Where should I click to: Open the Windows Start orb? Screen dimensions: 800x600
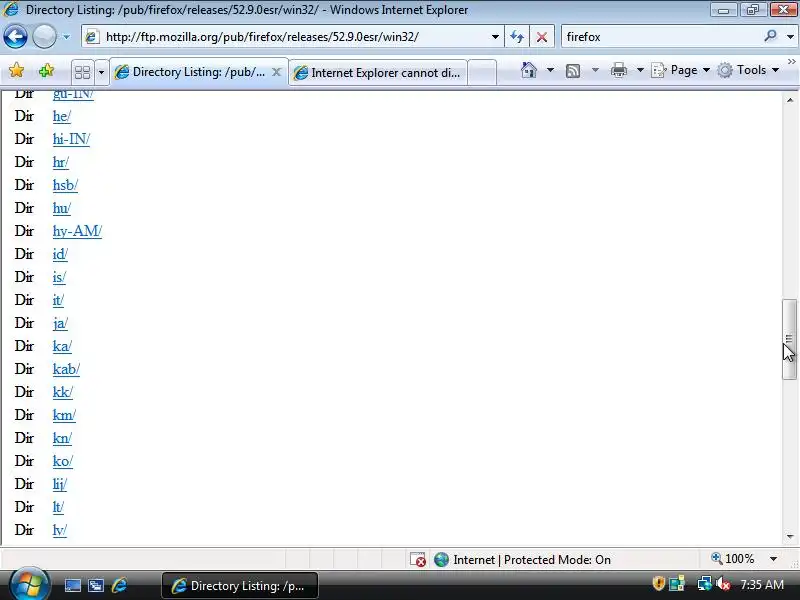[29, 584]
